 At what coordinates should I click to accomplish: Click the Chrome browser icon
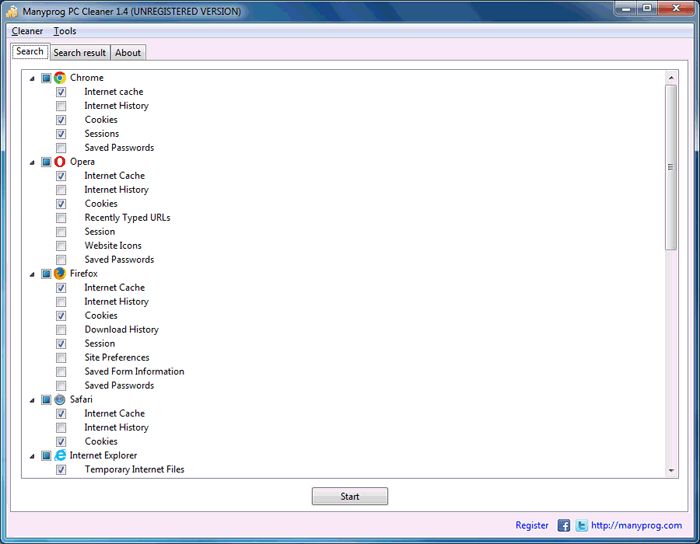(60, 78)
